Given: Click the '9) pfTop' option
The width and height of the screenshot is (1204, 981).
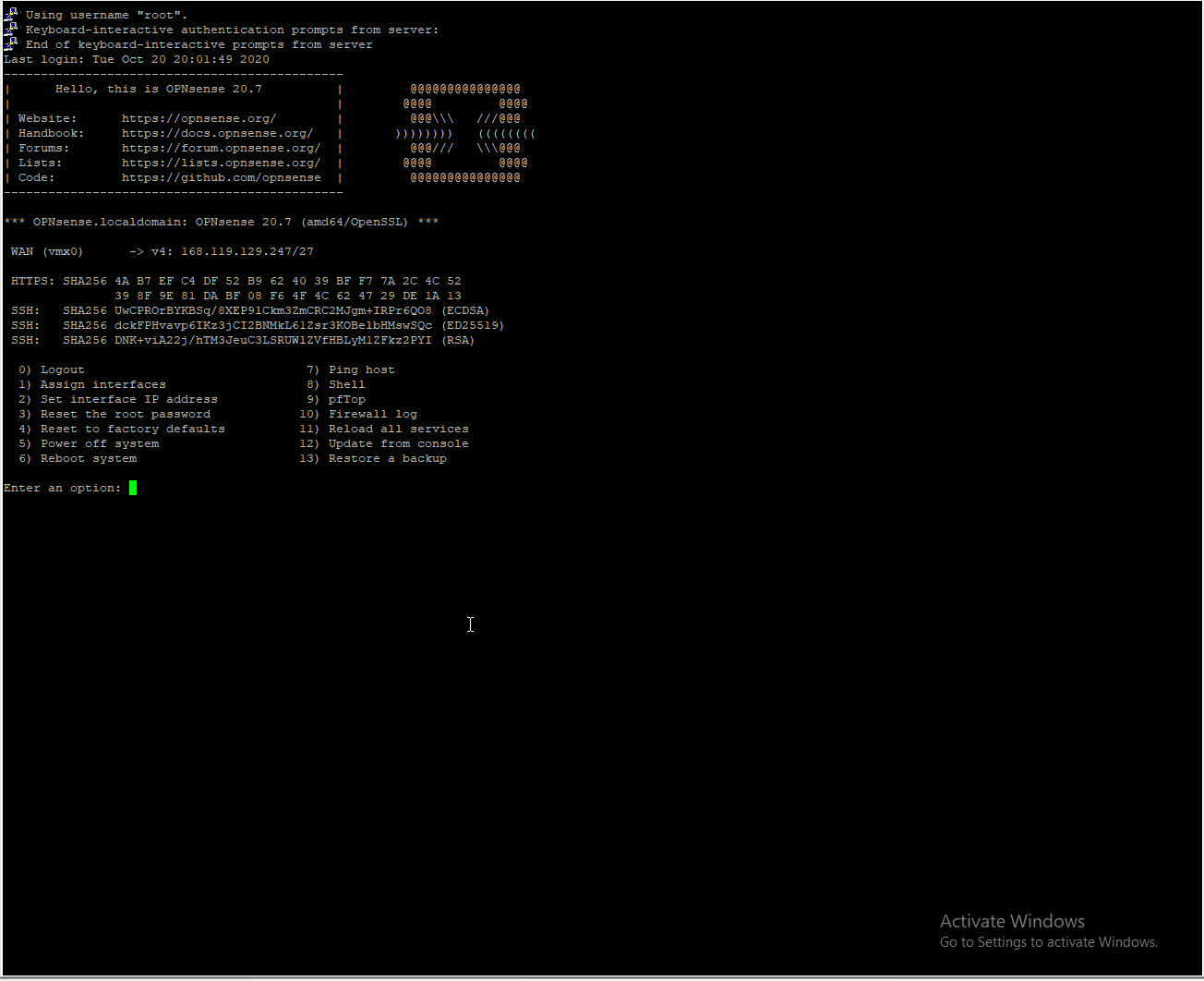Looking at the screenshot, I should (336, 399).
